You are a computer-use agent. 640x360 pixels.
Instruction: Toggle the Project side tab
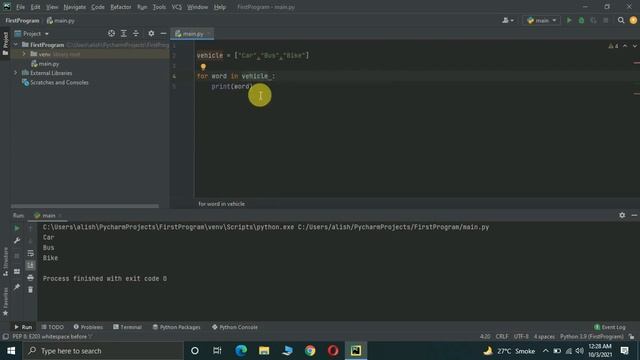5,44
